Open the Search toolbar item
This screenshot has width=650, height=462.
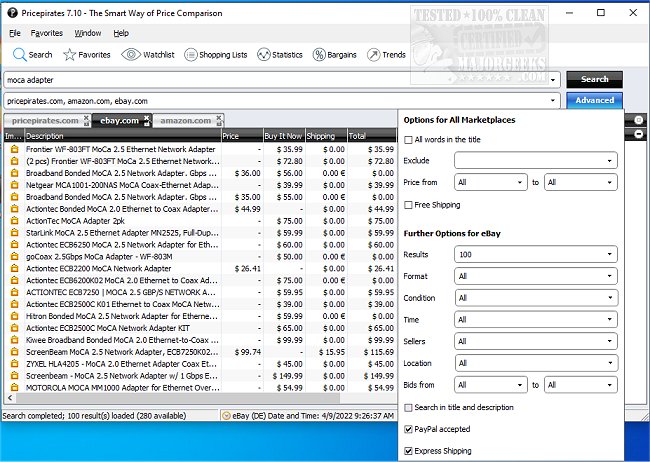(x=32, y=55)
